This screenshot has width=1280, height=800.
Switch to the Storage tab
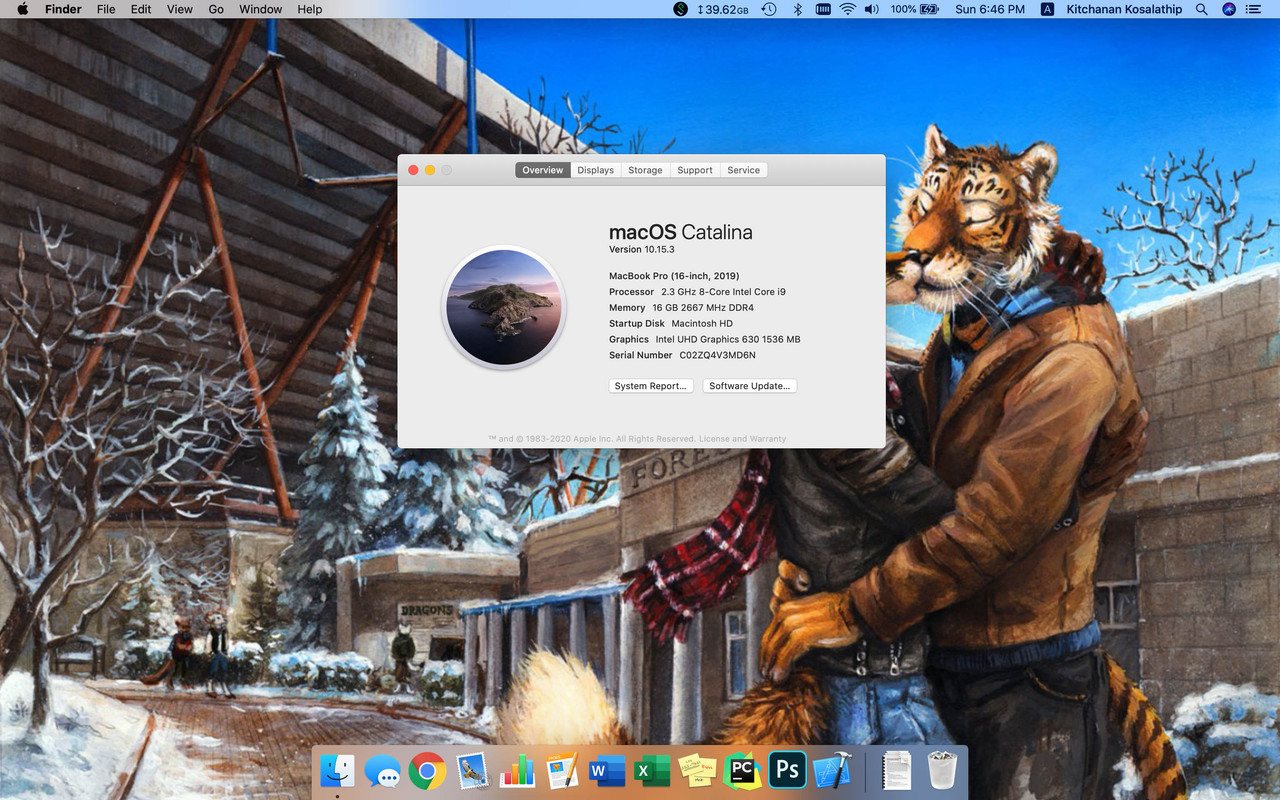[645, 170]
